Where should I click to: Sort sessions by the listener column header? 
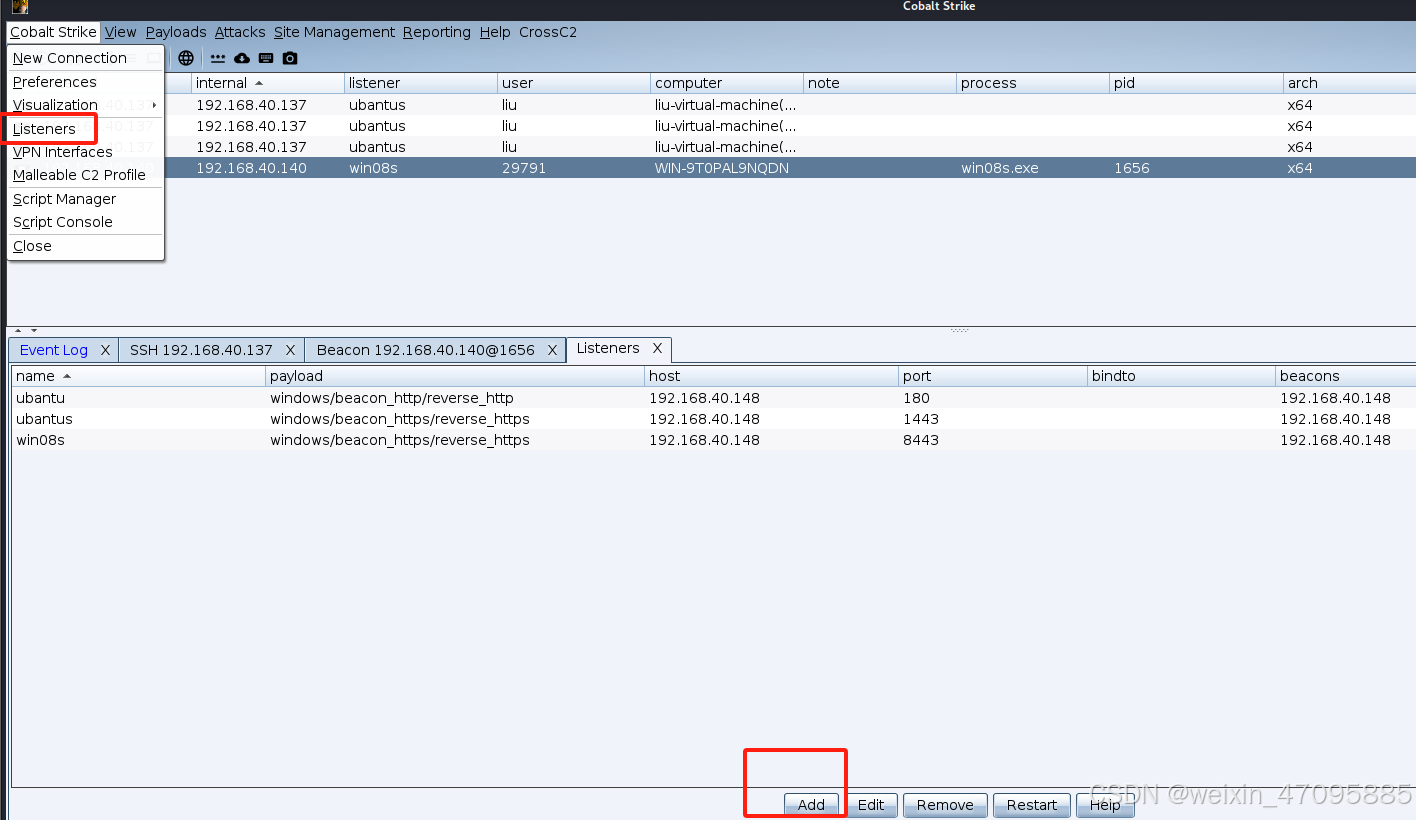point(420,83)
